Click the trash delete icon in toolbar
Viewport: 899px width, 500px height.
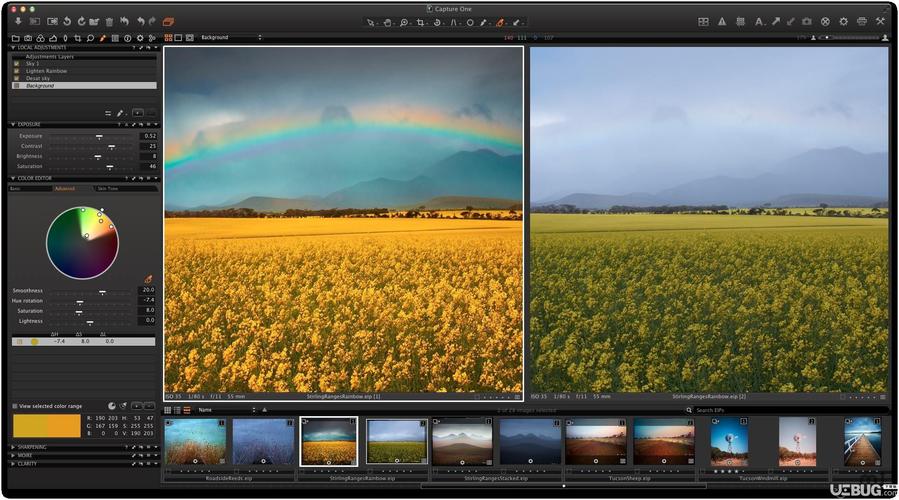click(x=109, y=22)
